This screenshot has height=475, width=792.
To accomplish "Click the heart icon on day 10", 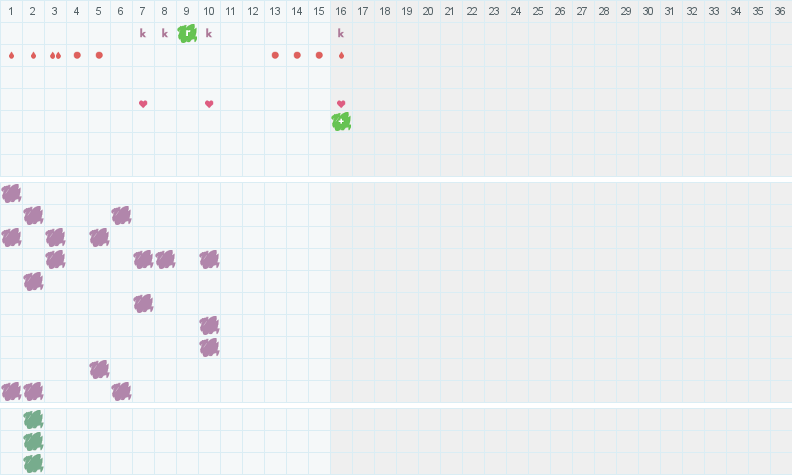I will (x=209, y=104).
